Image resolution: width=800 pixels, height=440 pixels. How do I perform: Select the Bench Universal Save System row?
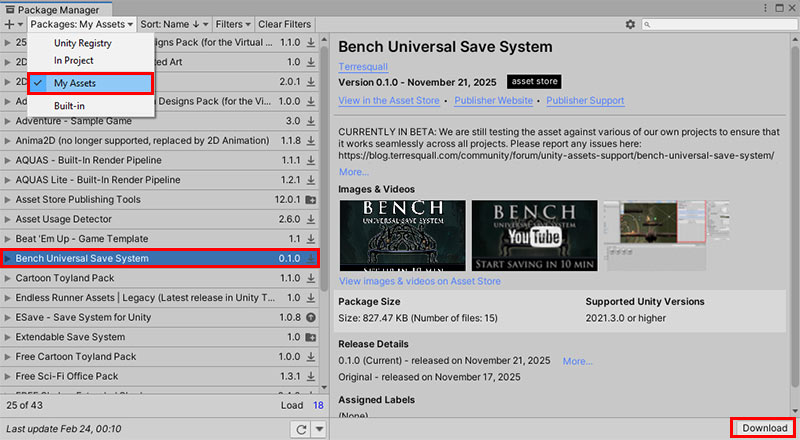click(160, 258)
